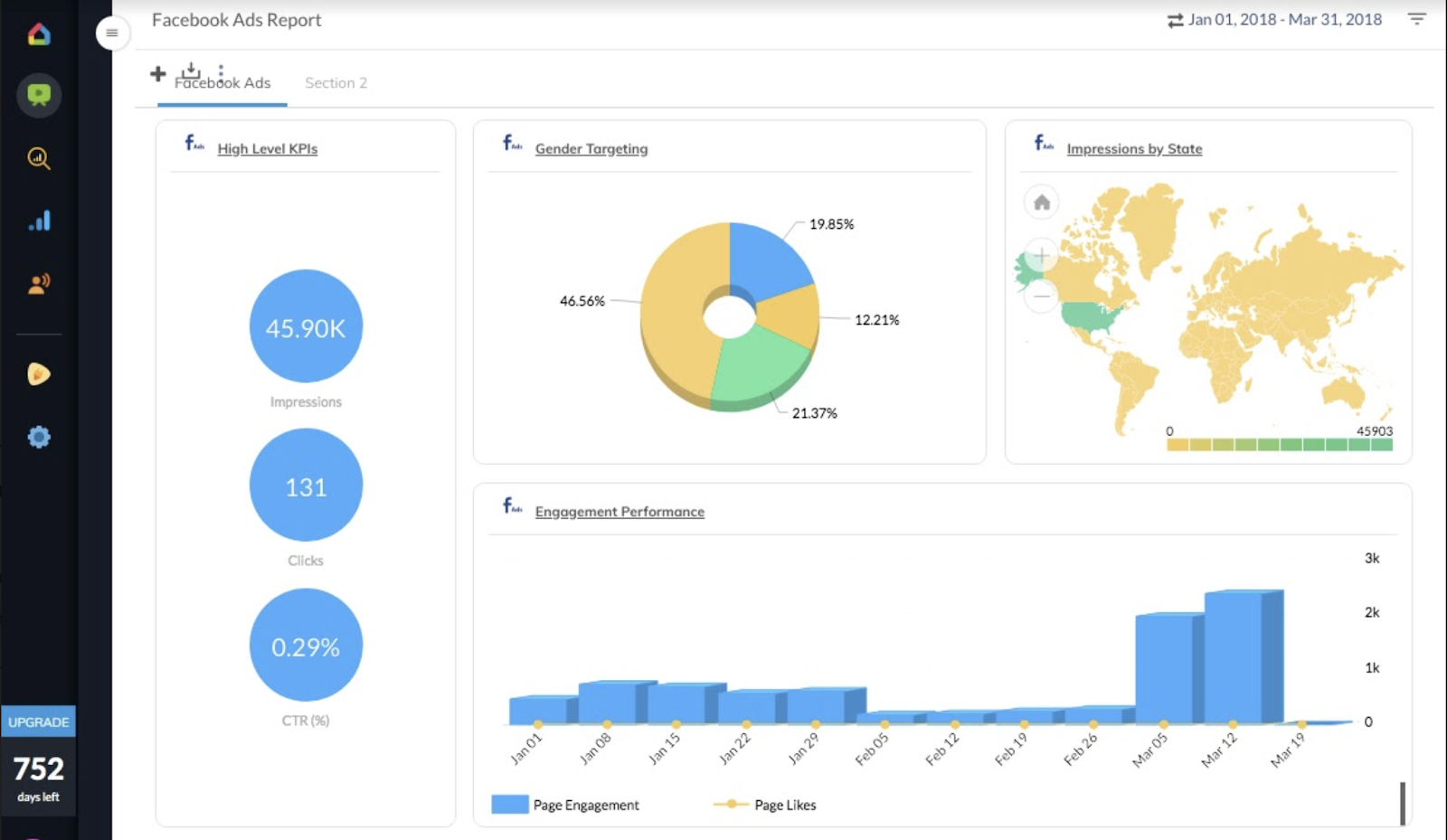Click the 752 days left counter
The height and width of the screenshot is (840, 1447).
click(x=39, y=778)
